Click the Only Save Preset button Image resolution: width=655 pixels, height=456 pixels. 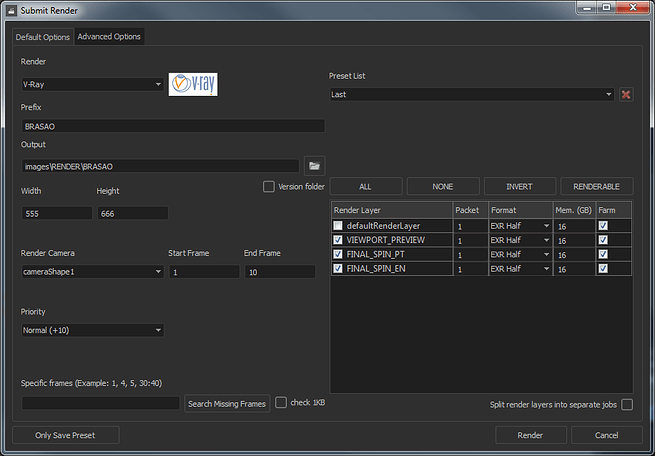click(x=66, y=435)
